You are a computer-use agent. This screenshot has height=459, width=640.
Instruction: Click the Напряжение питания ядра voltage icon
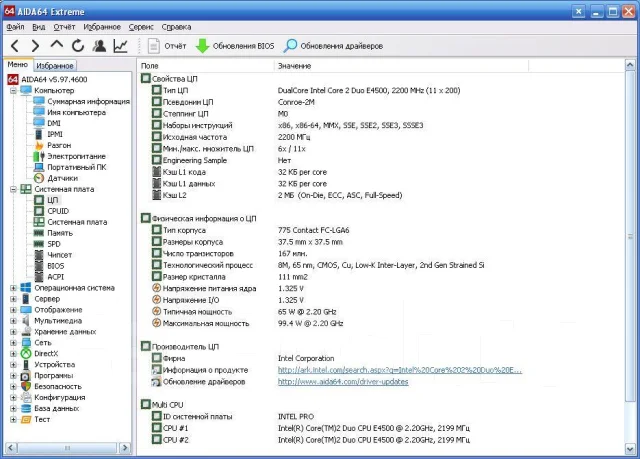click(156, 288)
